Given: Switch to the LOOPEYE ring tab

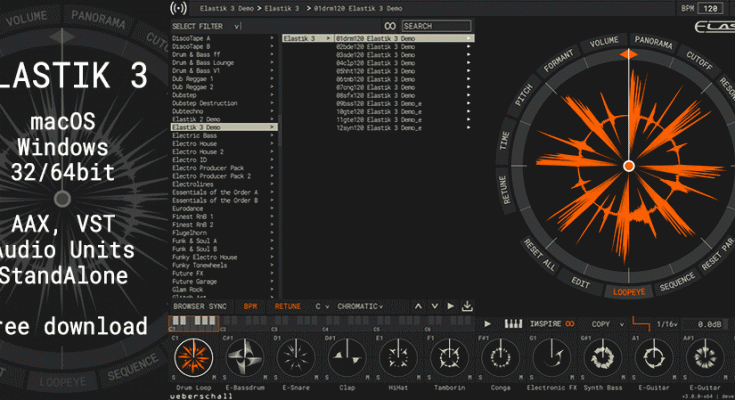Looking at the screenshot, I should 628,292.
